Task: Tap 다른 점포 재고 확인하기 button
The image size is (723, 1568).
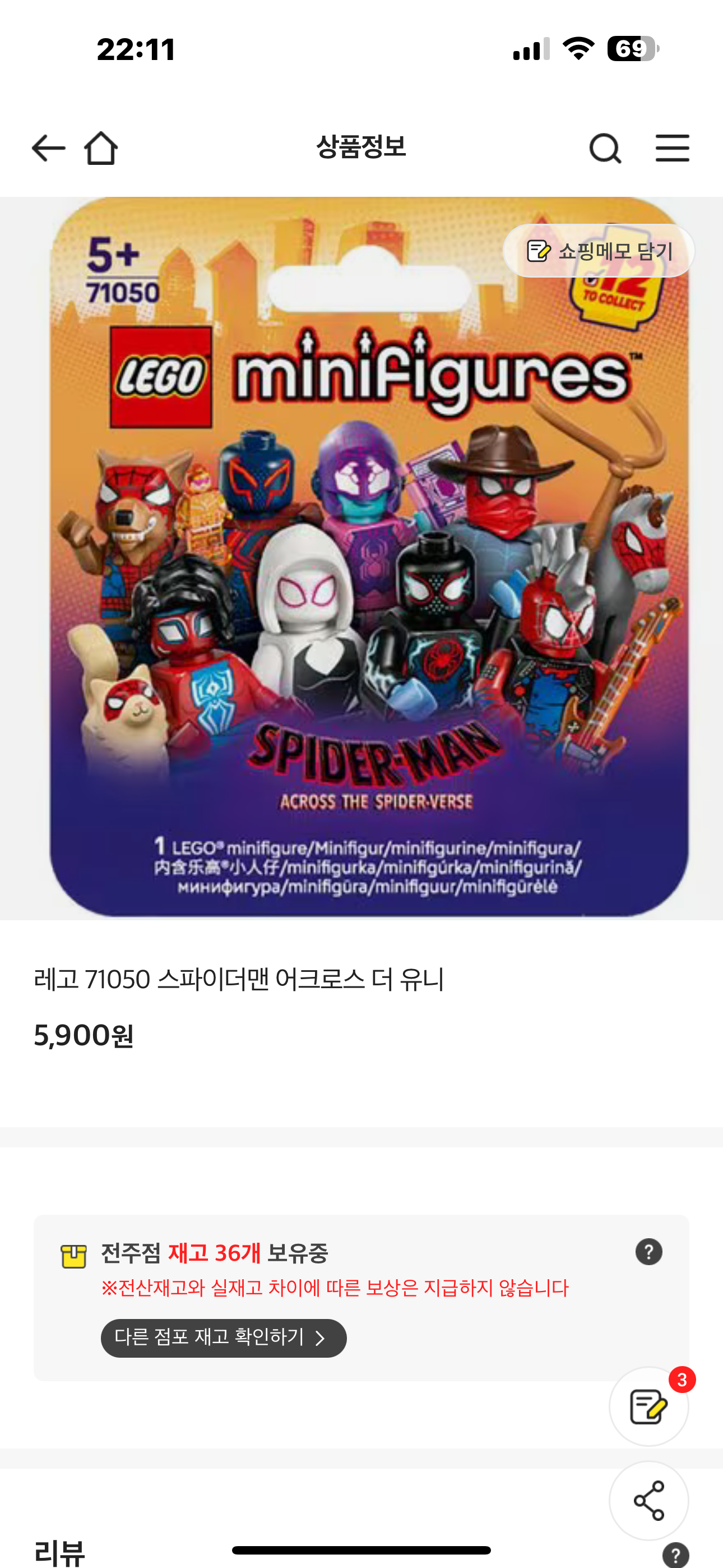Action: 224,1338
